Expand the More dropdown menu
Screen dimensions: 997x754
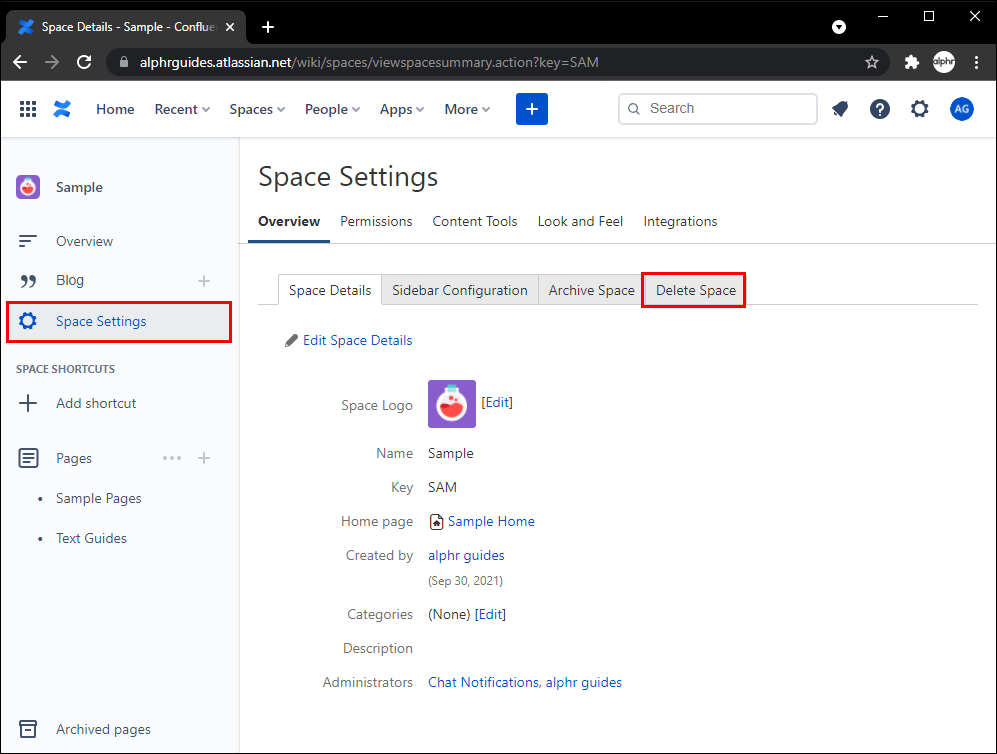467,109
